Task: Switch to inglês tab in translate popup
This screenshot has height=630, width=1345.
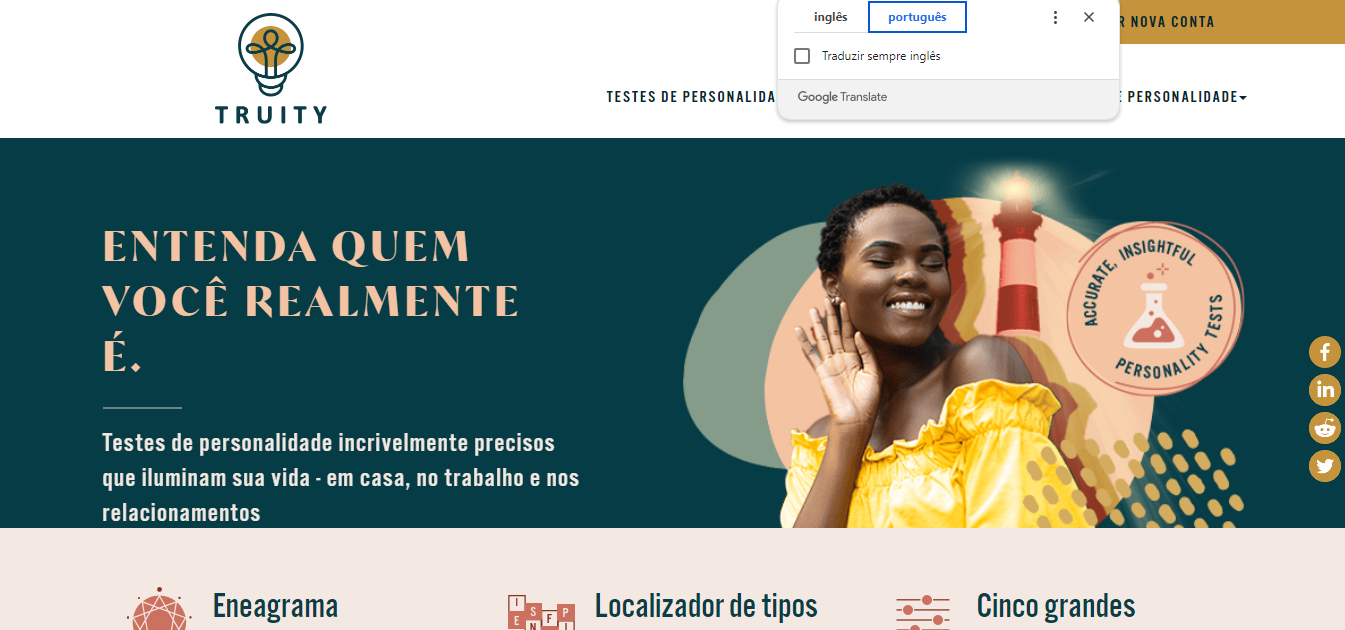Action: [x=830, y=17]
